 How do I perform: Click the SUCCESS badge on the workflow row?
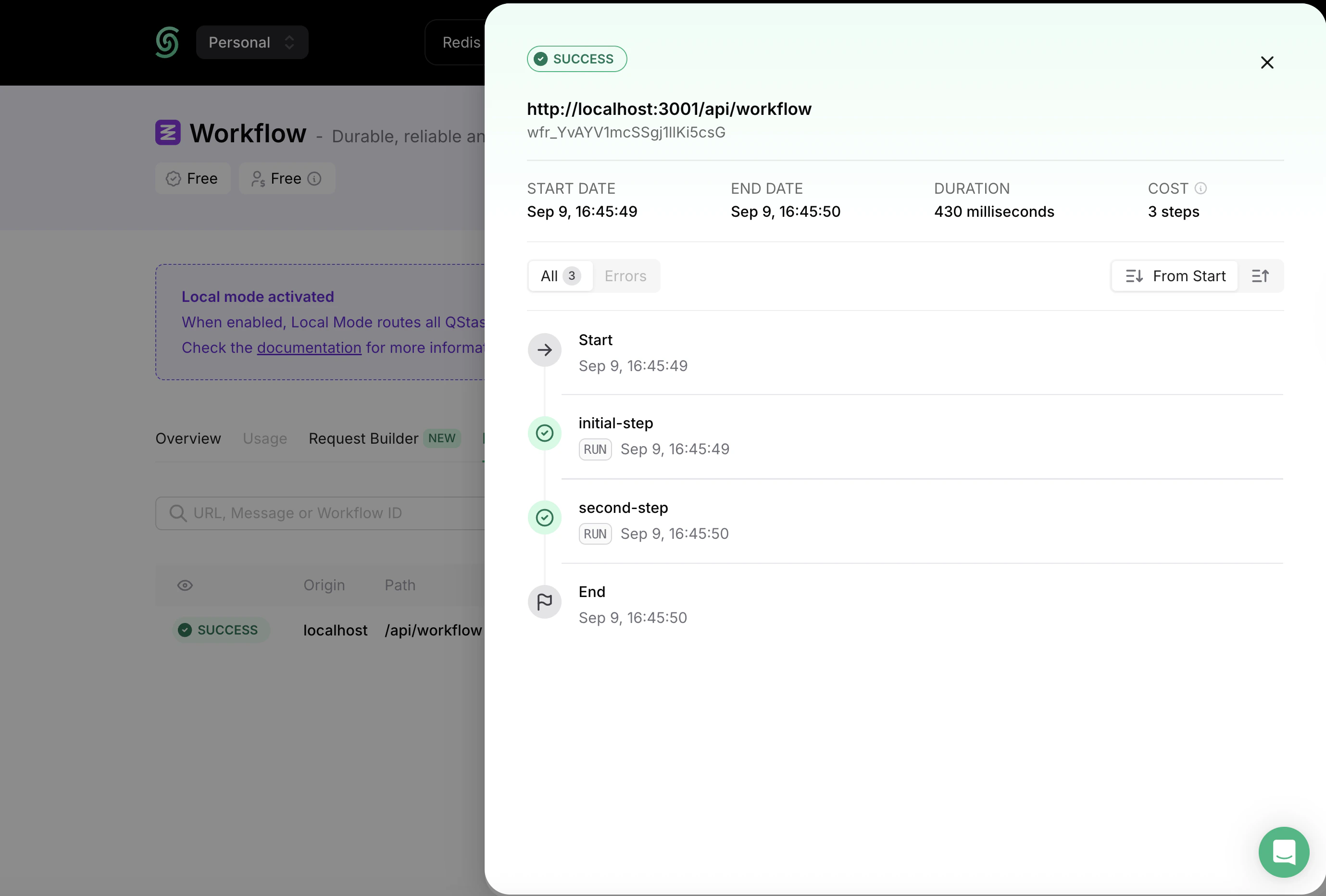(x=221, y=630)
